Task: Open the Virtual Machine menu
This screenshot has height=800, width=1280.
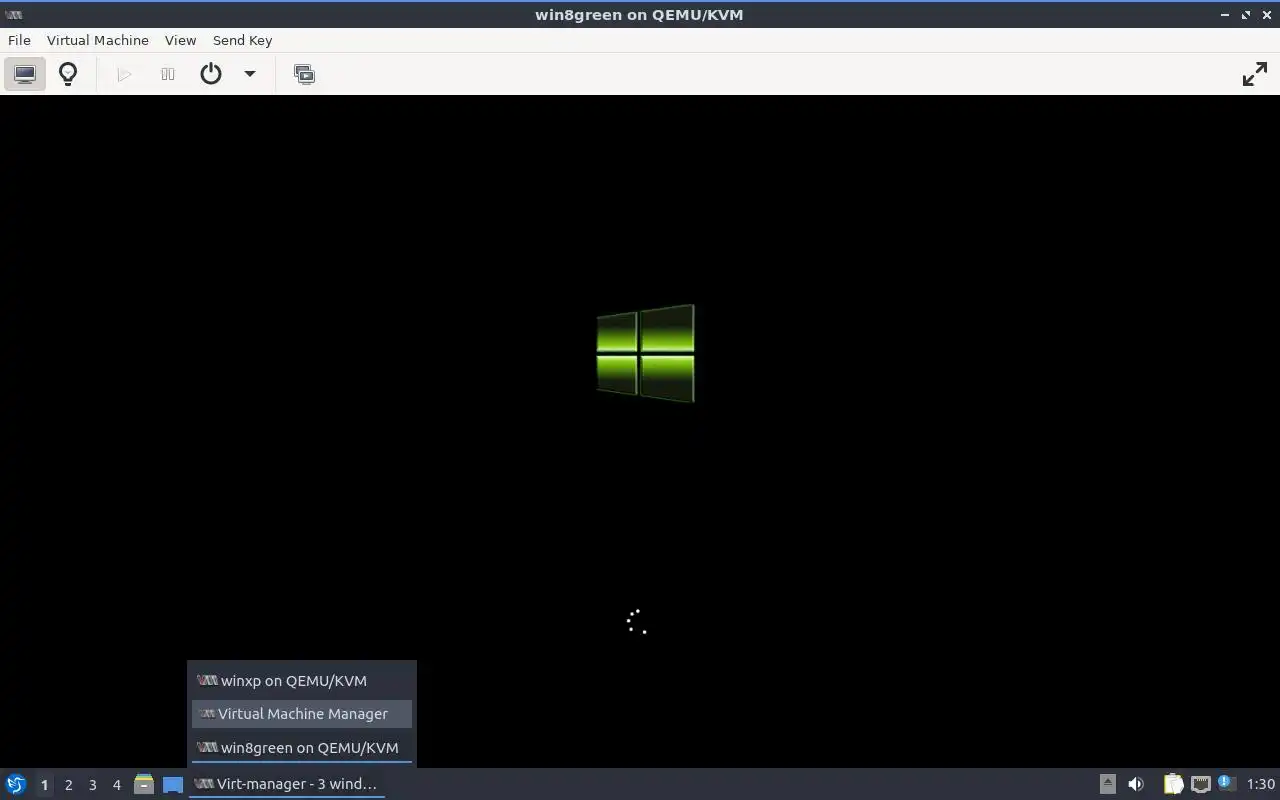Action: coord(98,40)
